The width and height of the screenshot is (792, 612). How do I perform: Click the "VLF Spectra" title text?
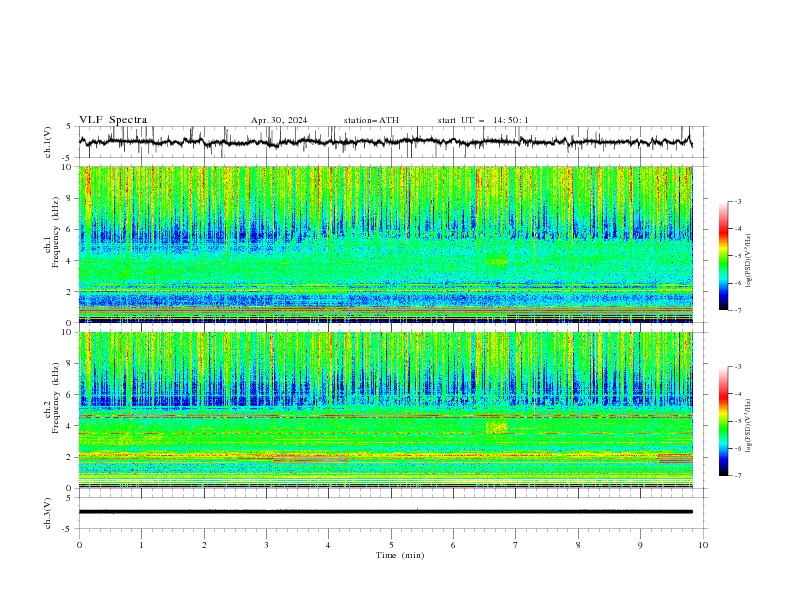(x=113, y=120)
